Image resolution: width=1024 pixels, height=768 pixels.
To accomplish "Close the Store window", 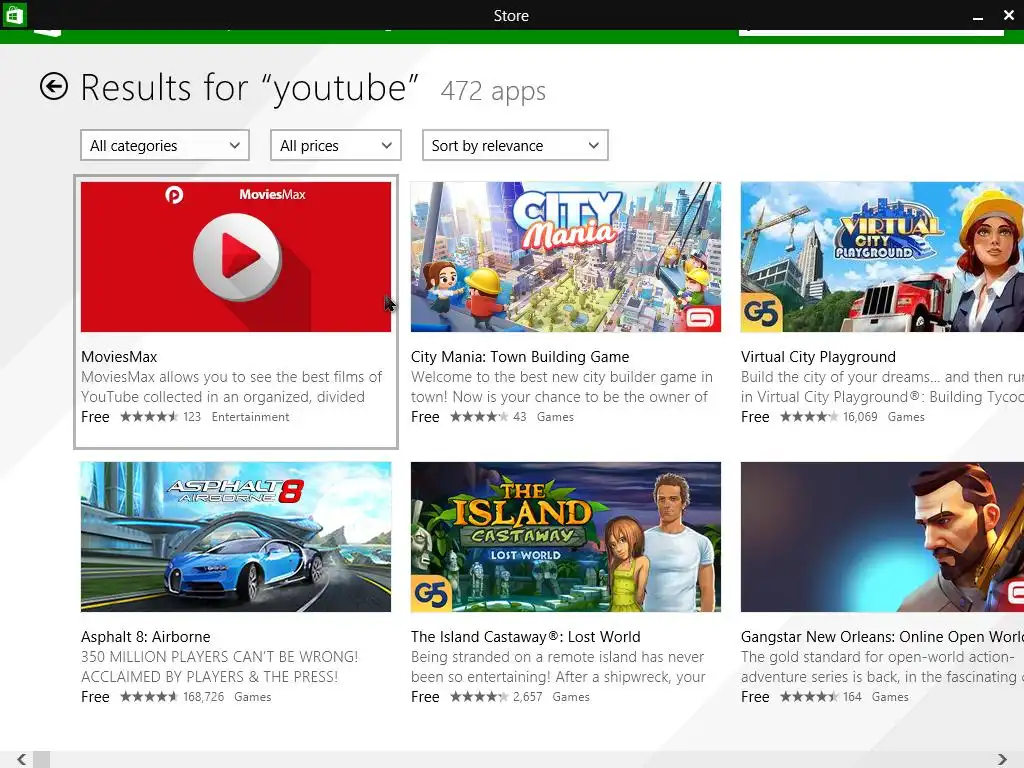I will 1009,14.
